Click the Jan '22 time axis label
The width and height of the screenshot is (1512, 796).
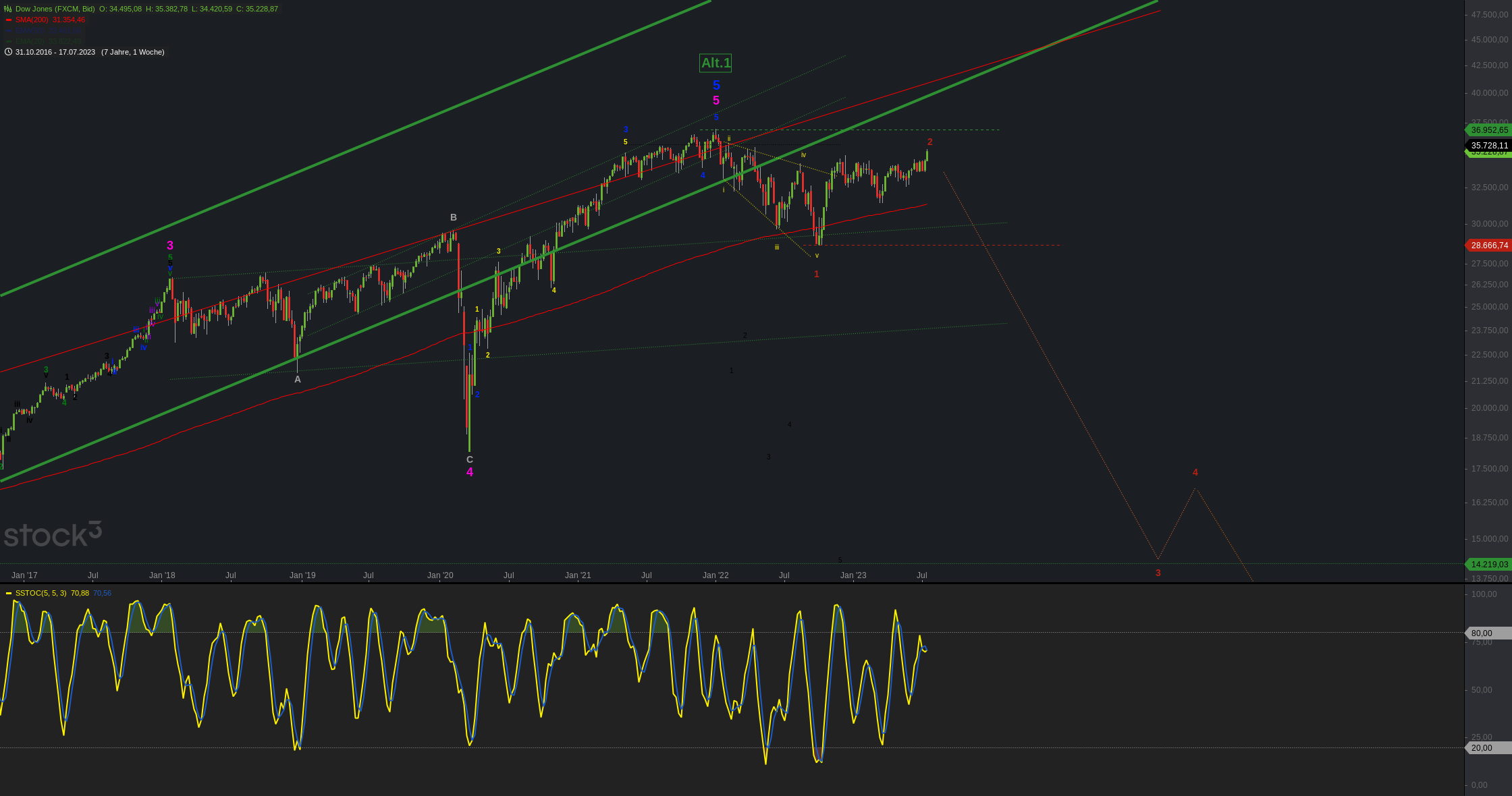[715, 575]
